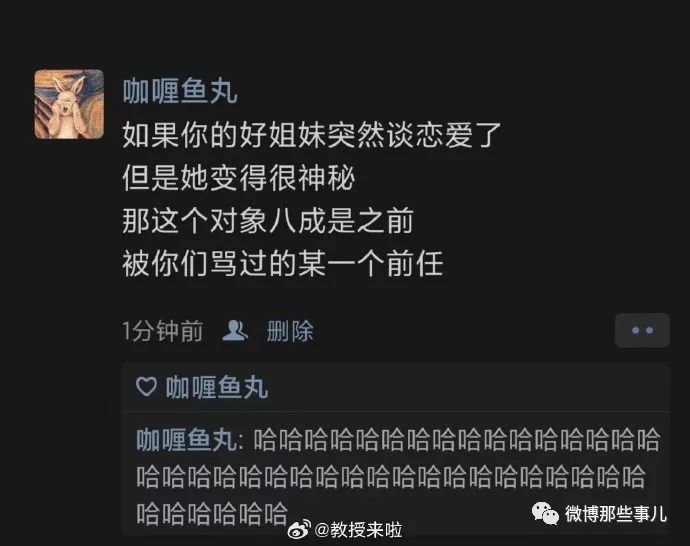
Task: Select post line 那这个对象八成是之前
Action: [x=268, y=221]
